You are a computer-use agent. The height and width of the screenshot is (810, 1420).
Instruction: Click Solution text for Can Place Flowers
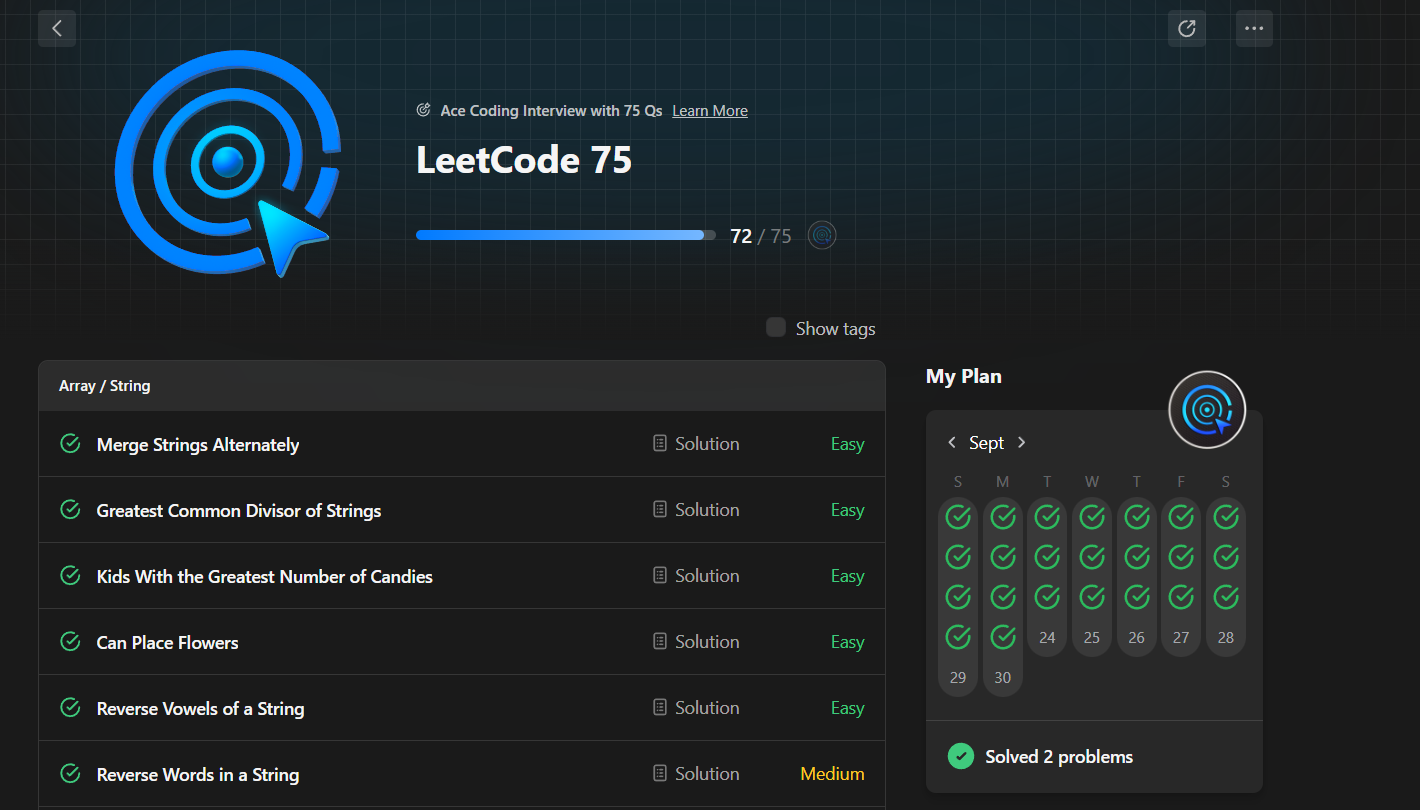click(x=707, y=642)
